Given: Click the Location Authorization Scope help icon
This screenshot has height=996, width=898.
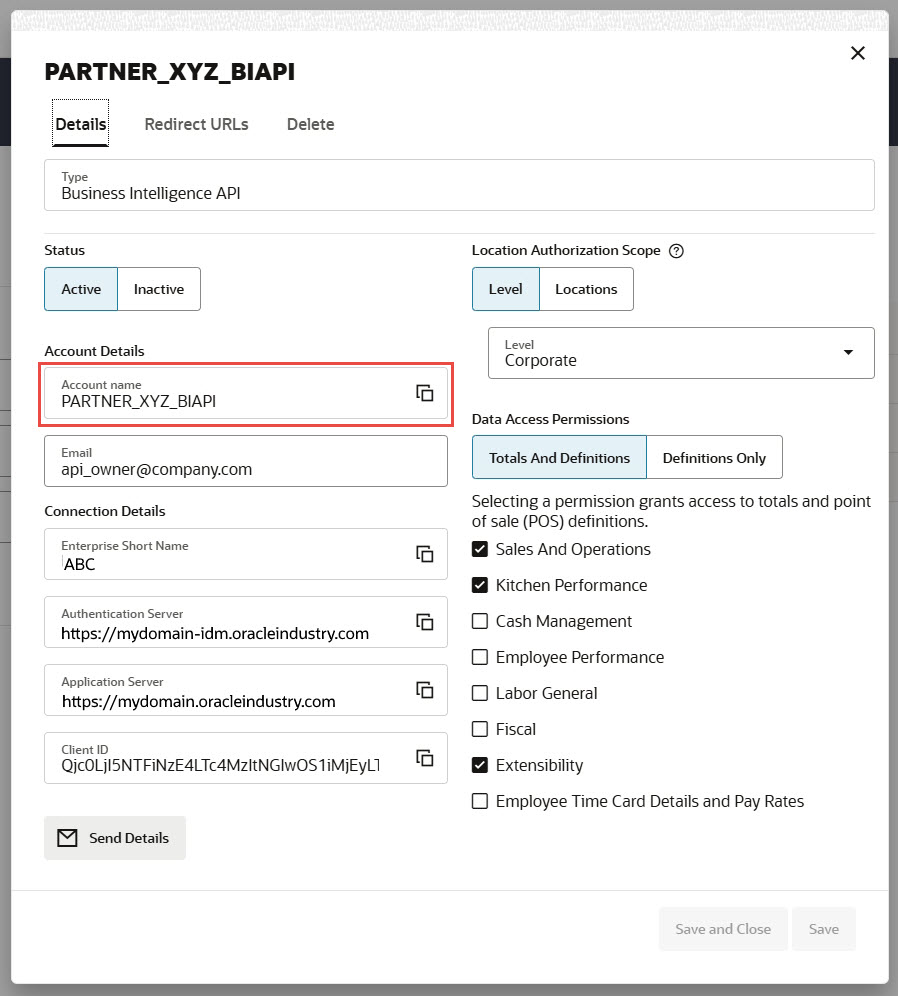Looking at the screenshot, I should tap(676, 251).
